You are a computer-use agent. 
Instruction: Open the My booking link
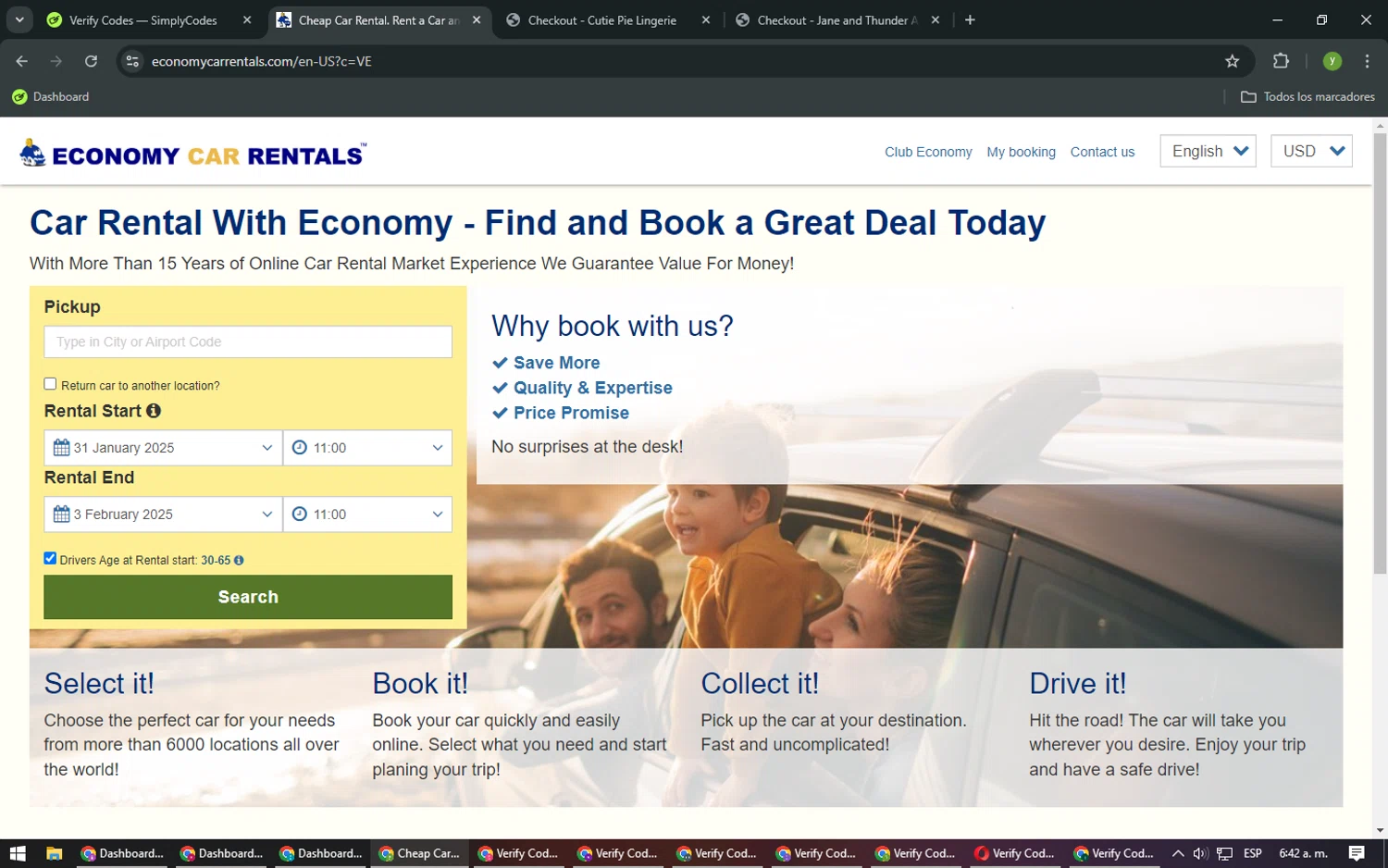1021,152
